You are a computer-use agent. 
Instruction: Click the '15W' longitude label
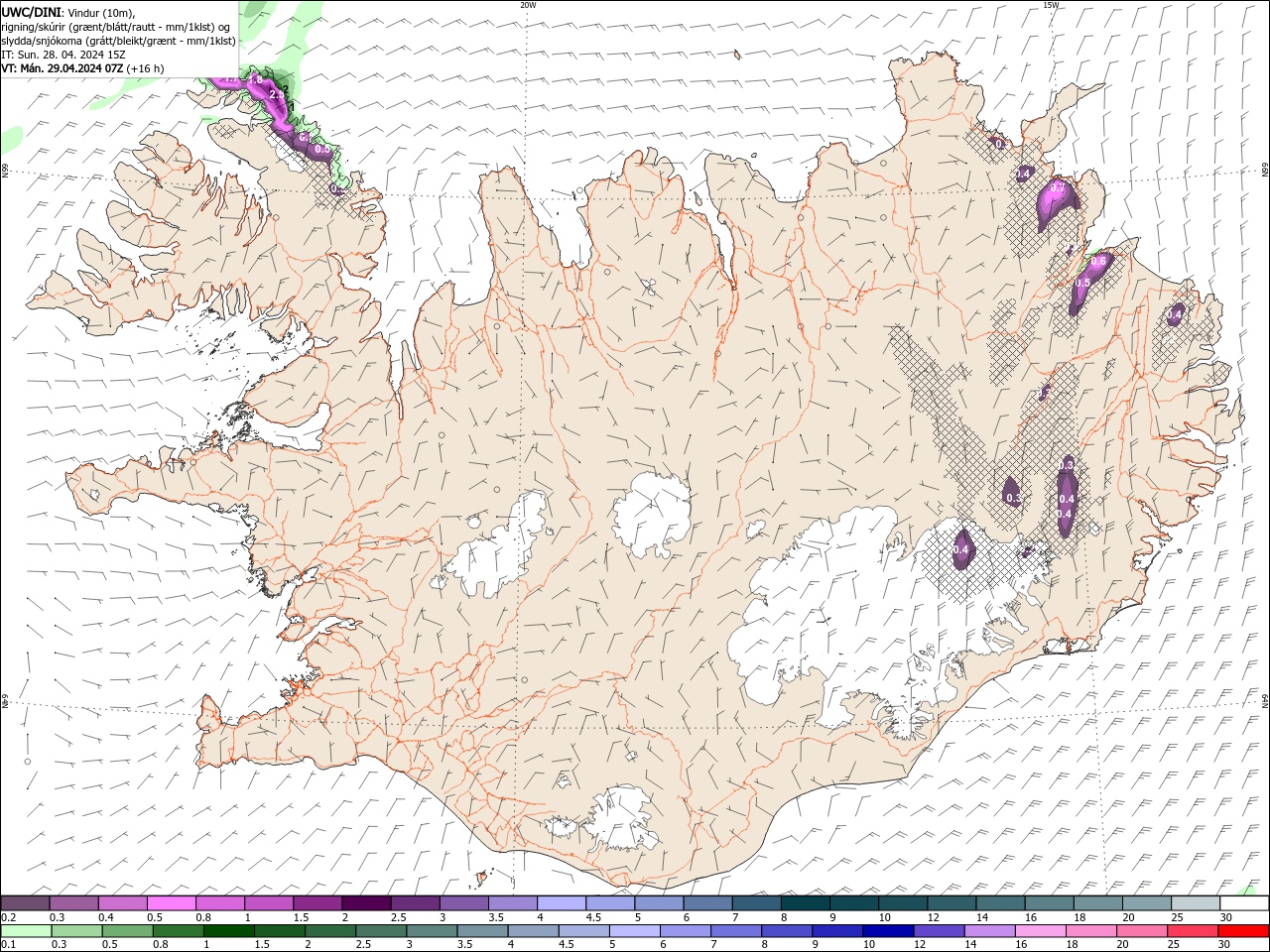coord(1051,5)
